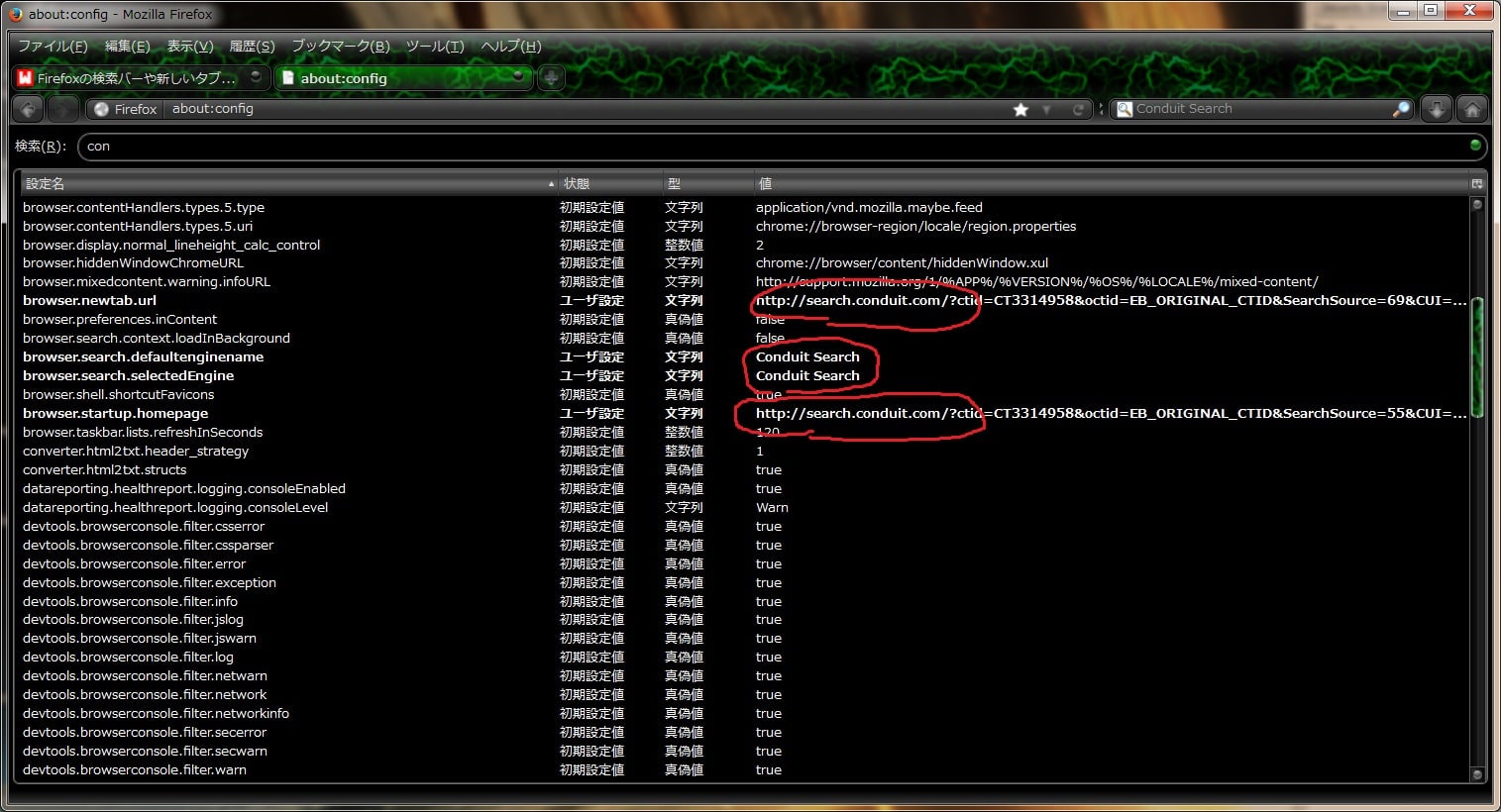1501x812 pixels.
Task: Open a new tab with the plus button
Action: tap(552, 77)
